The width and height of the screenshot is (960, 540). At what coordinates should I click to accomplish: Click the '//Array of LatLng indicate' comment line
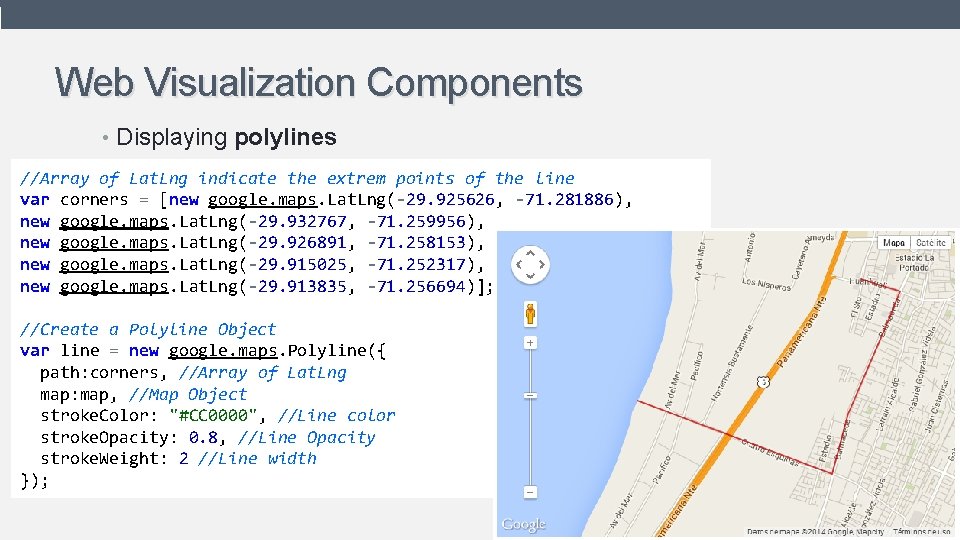(x=297, y=178)
